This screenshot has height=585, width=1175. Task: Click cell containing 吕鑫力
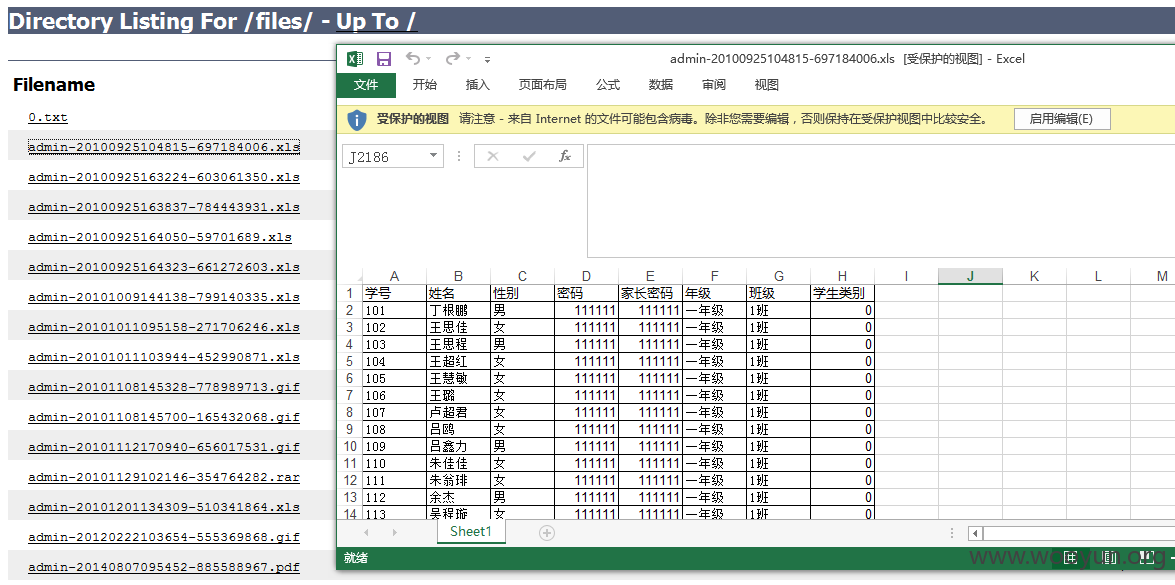click(x=459, y=446)
